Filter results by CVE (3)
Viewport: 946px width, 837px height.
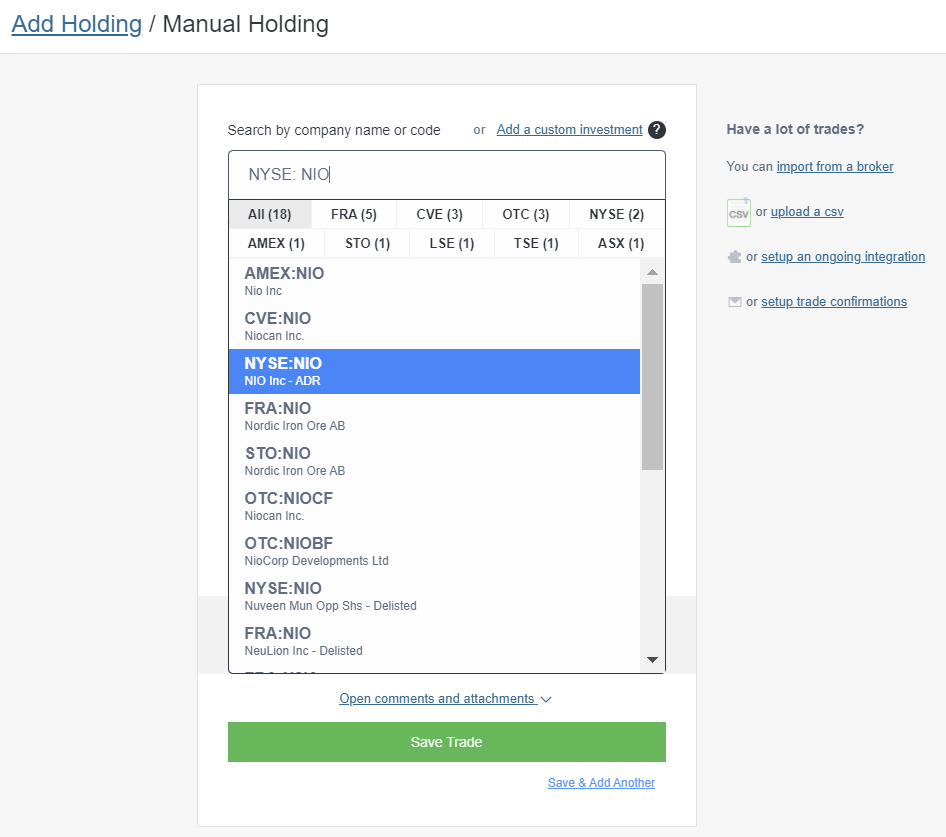[439, 214]
